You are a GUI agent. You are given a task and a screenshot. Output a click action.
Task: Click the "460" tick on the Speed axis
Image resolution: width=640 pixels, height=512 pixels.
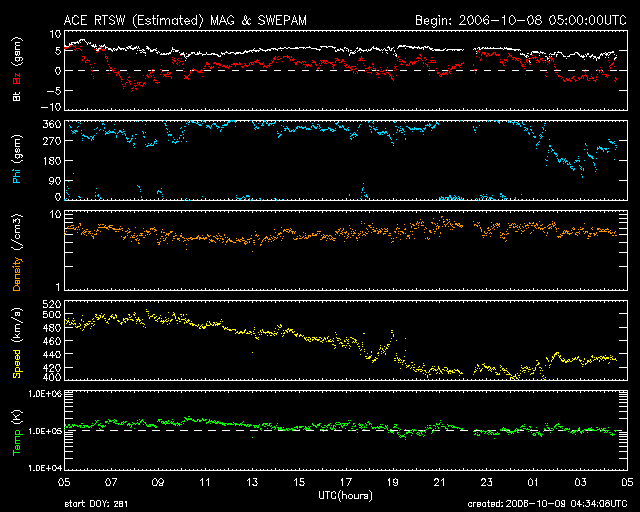coord(52,341)
